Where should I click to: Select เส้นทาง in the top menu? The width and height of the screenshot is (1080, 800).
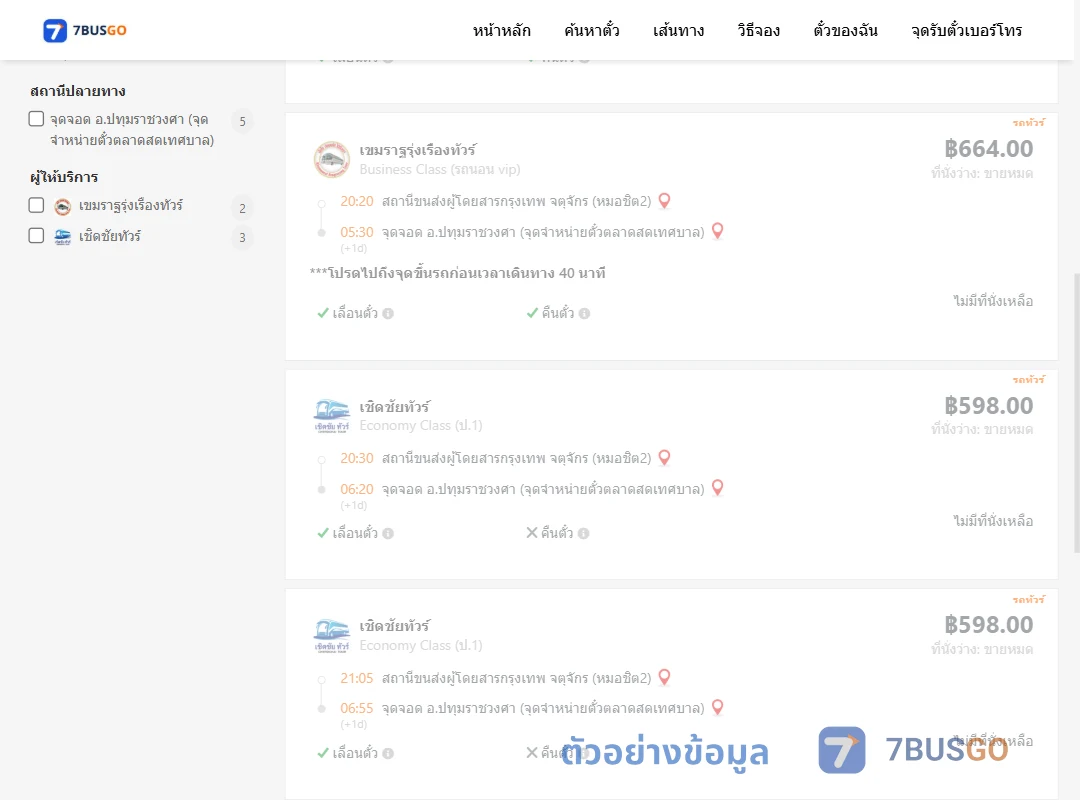(x=678, y=30)
